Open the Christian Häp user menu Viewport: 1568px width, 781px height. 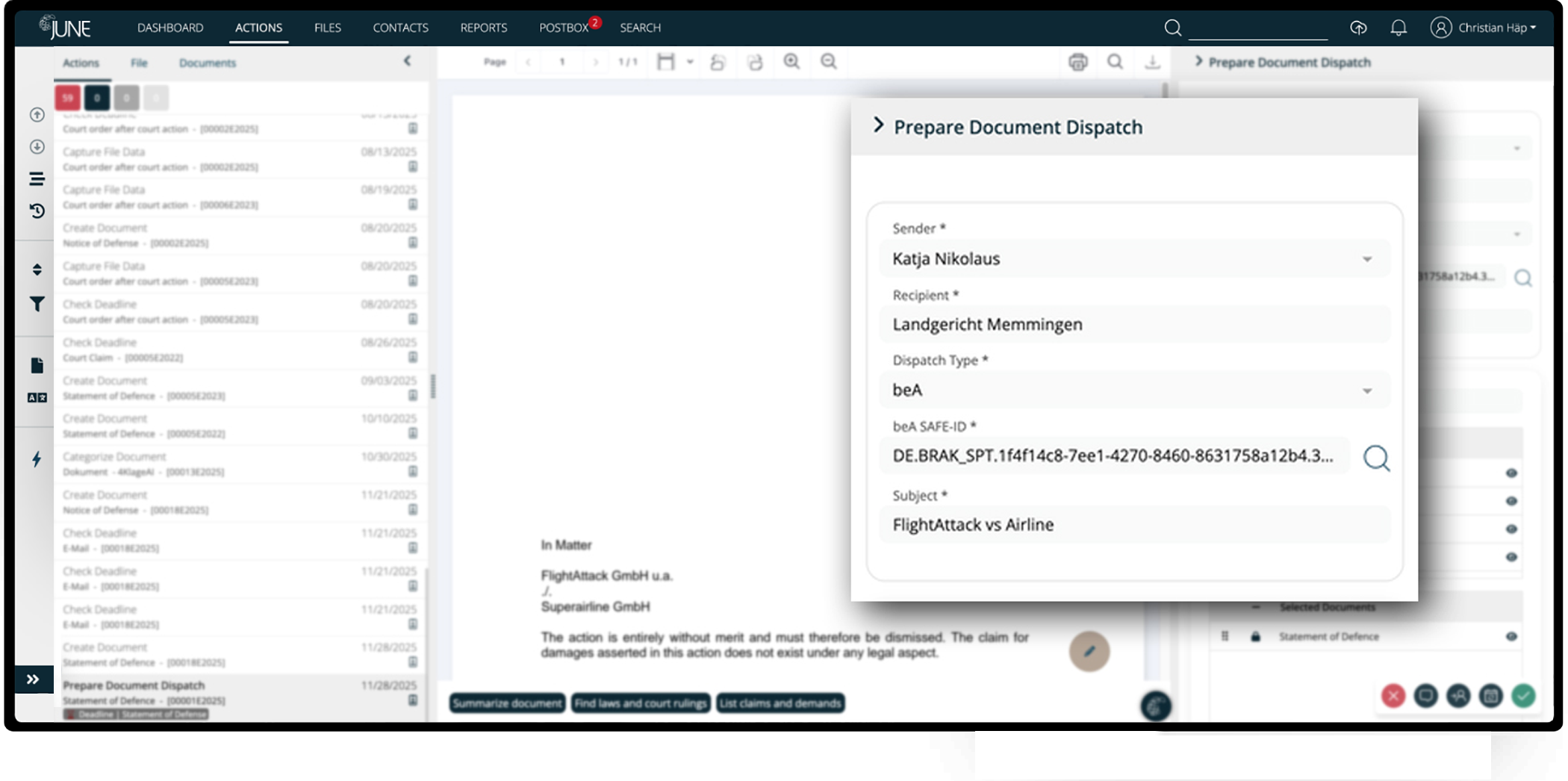(x=1483, y=28)
